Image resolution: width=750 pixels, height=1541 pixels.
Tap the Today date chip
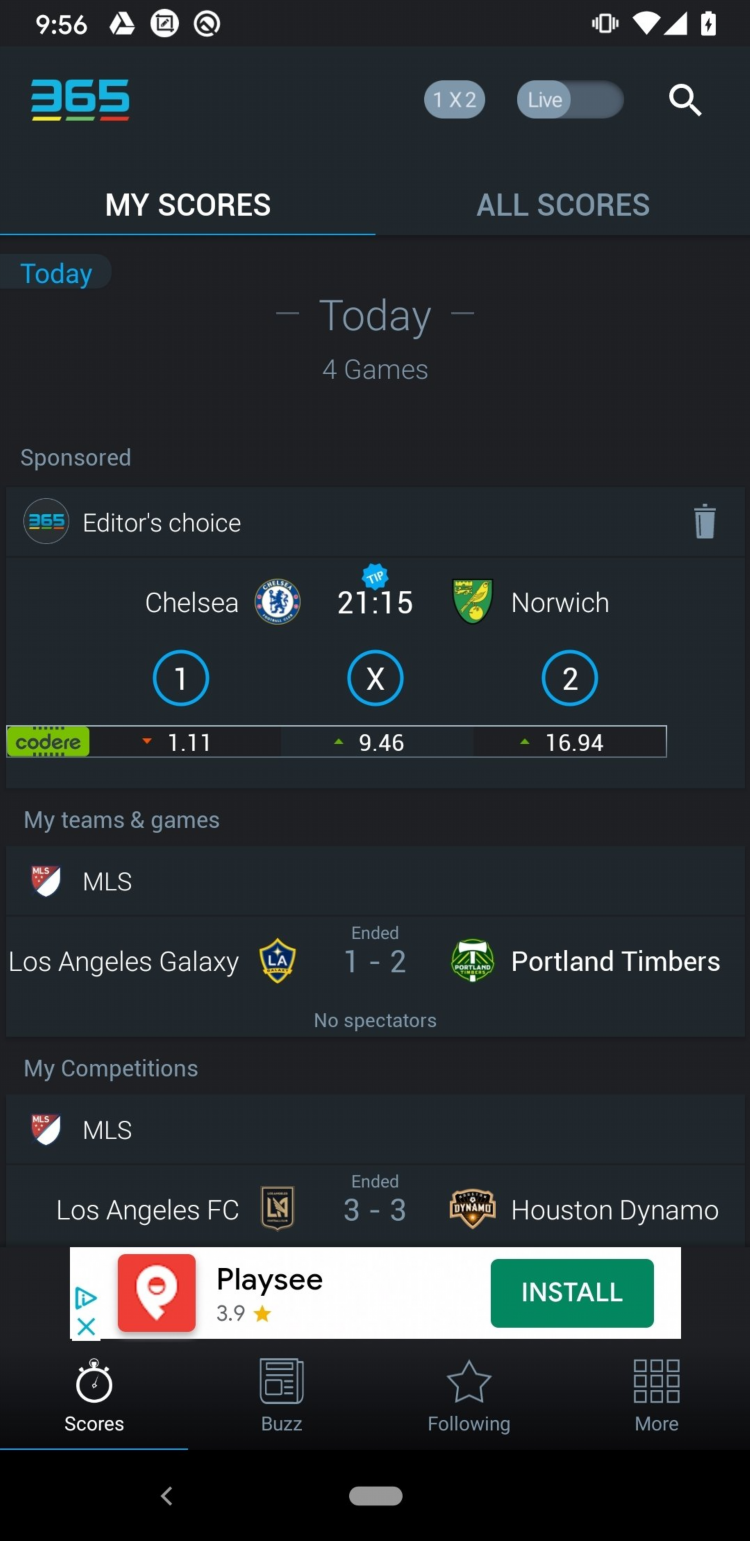[56, 273]
